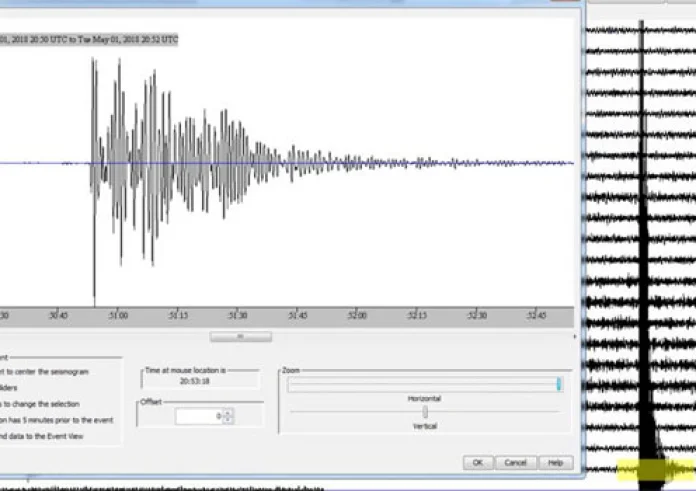
Task: Decrease the Offset value with the down arrow
Action: [228, 420]
